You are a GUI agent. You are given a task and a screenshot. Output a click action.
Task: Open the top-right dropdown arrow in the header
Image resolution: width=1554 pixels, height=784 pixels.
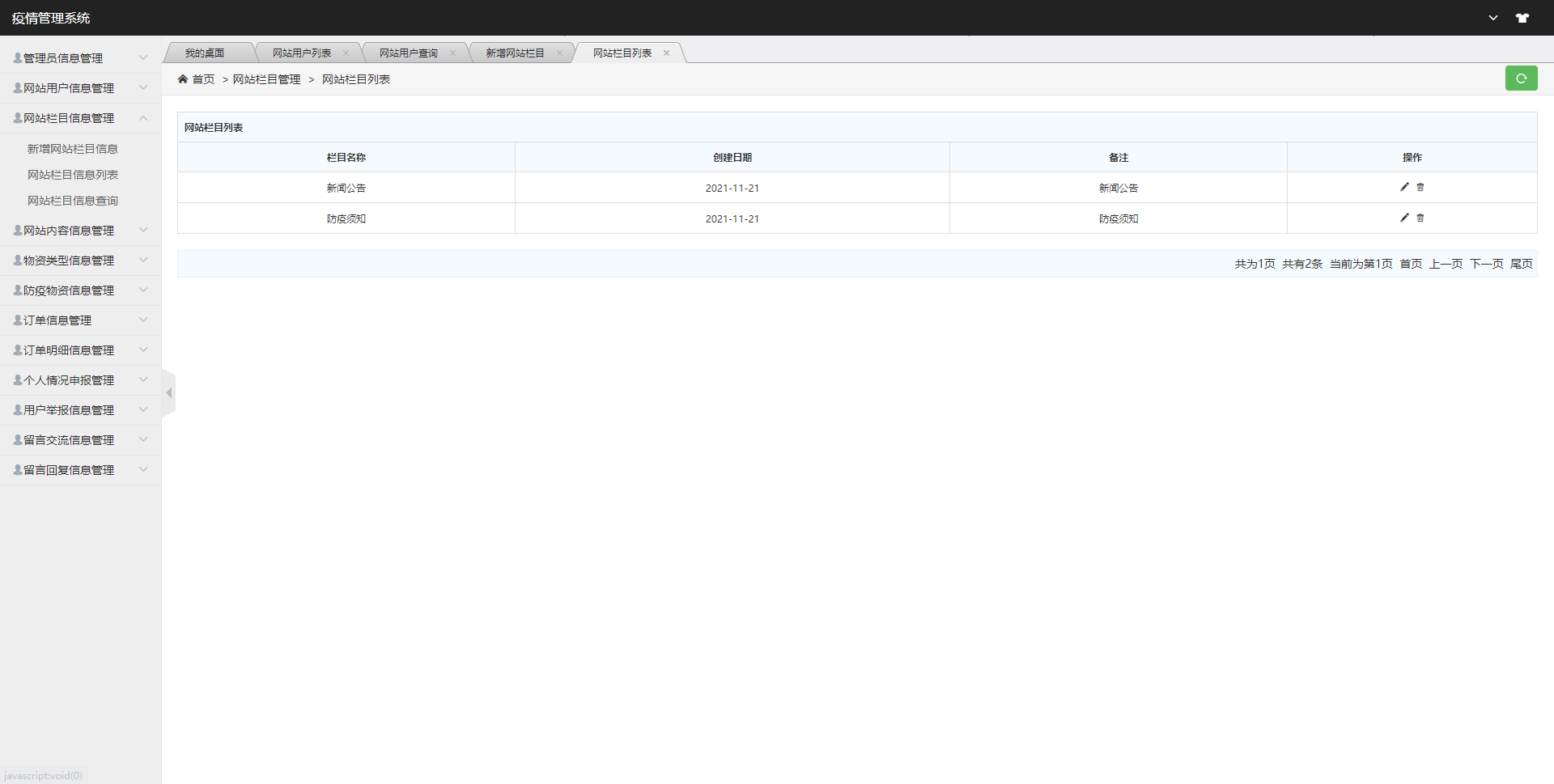click(x=1493, y=18)
